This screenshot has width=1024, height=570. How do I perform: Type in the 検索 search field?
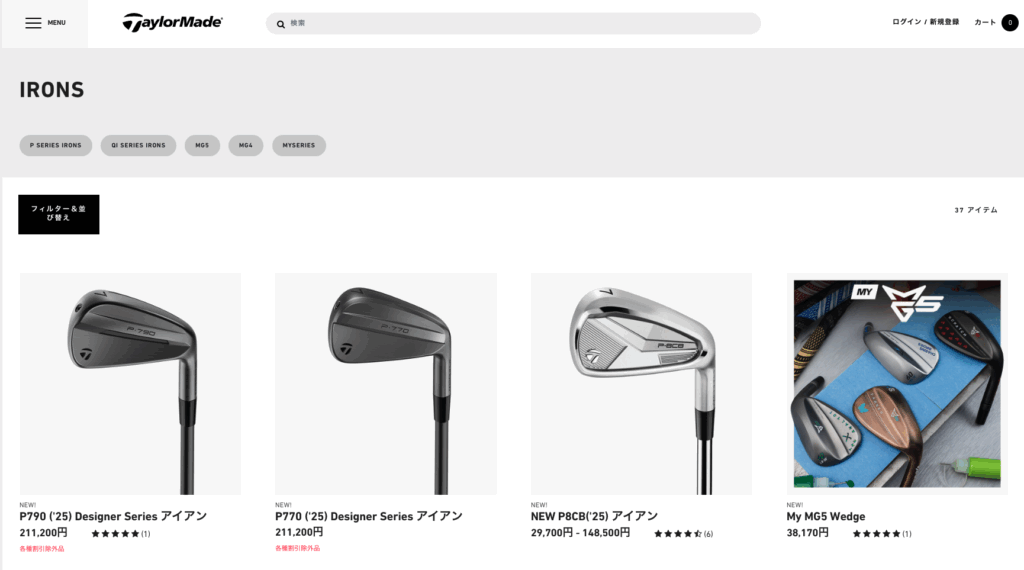(520, 23)
